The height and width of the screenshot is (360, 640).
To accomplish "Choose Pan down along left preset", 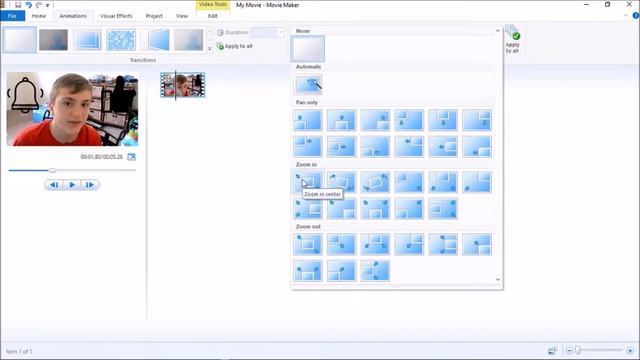I will [409, 120].
